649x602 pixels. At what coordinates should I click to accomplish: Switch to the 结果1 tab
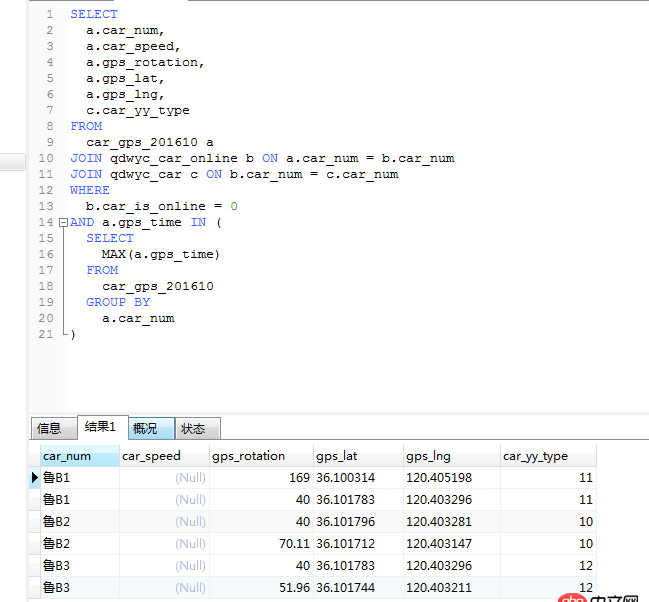click(103, 427)
